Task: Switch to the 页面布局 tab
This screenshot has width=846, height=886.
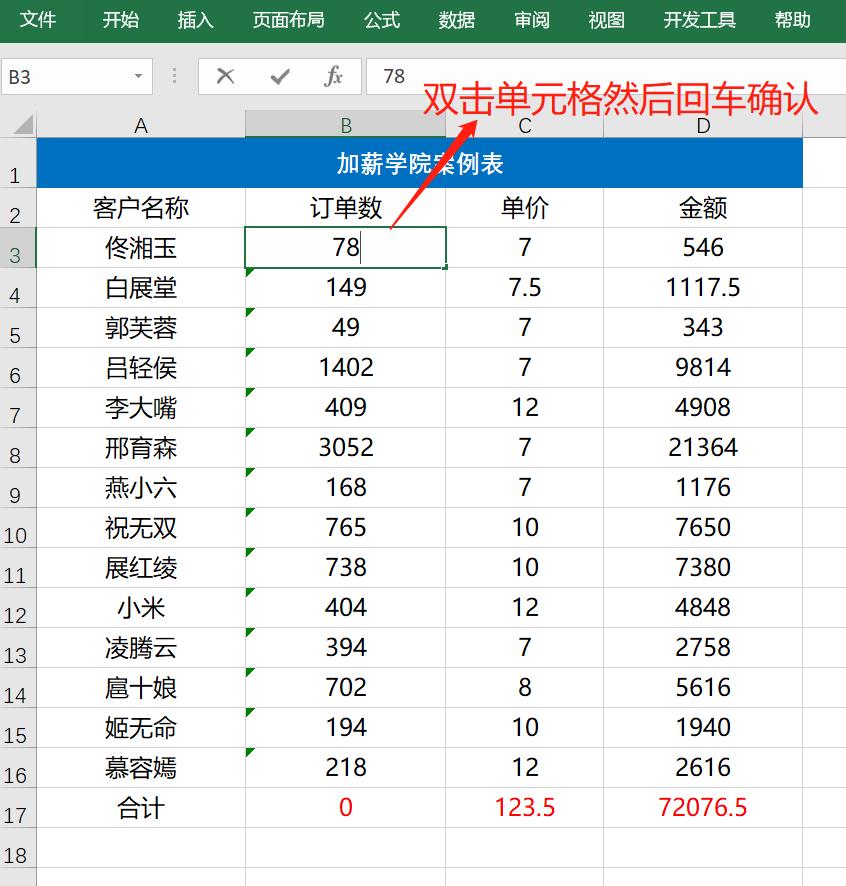Action: [289, 20]
